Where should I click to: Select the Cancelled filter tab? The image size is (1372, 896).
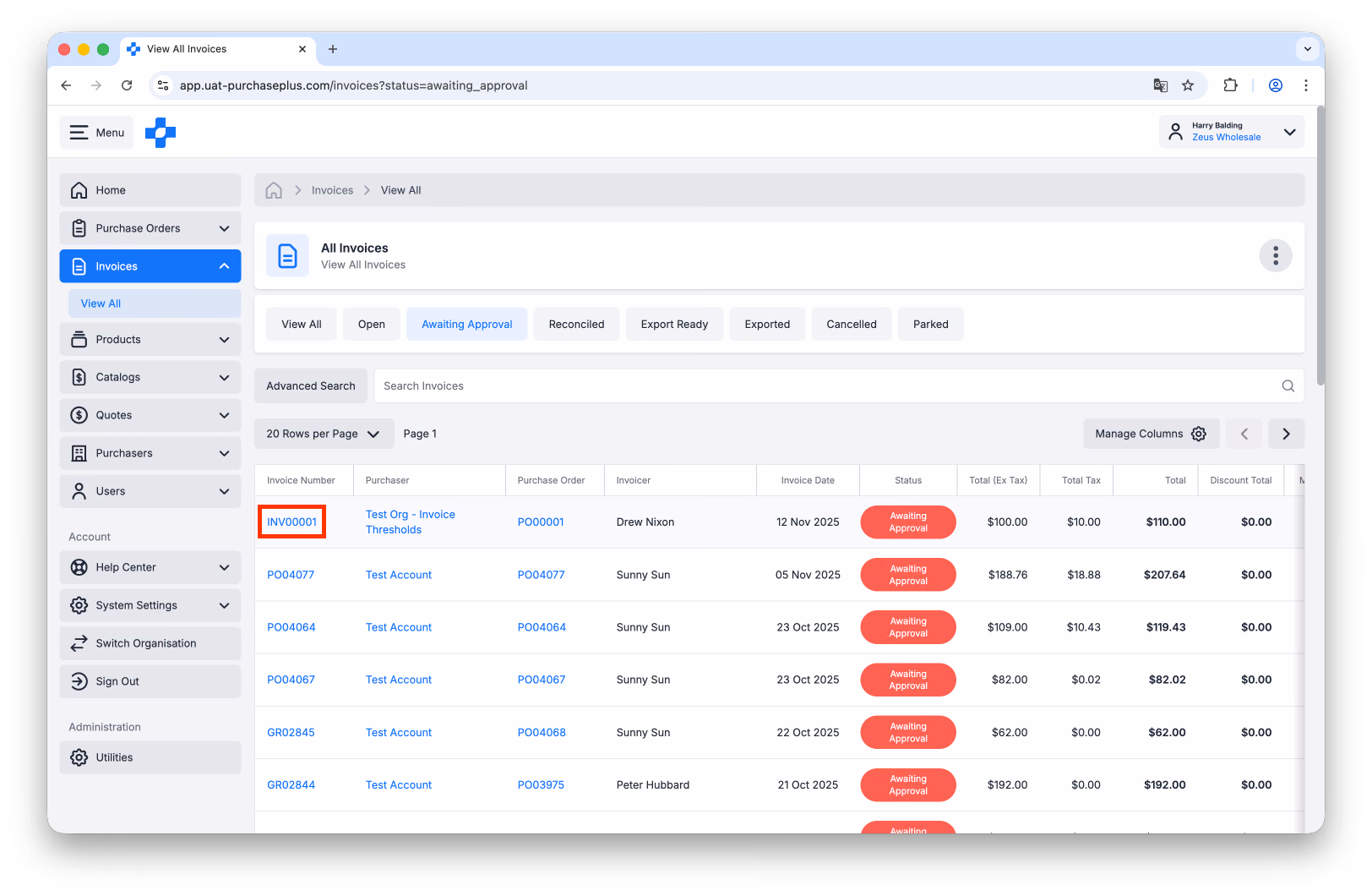[x=852, y=325]
